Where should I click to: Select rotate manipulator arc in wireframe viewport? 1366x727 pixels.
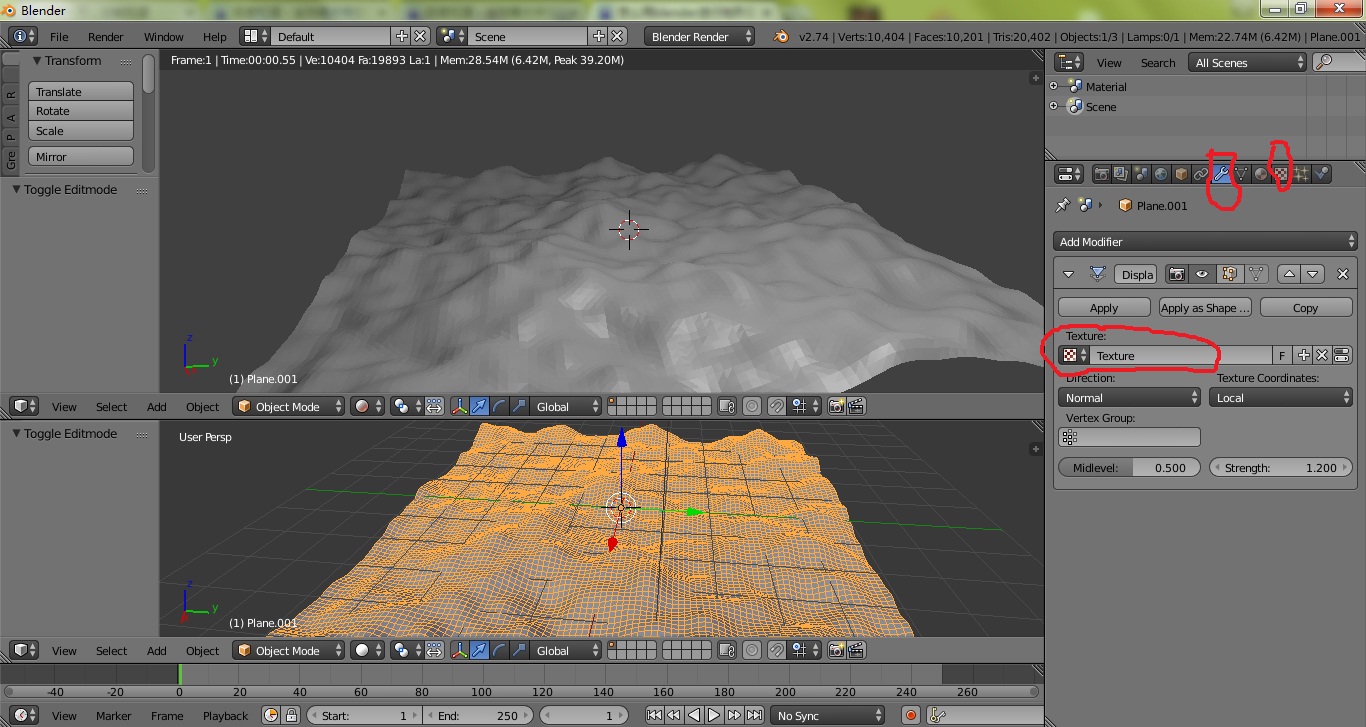(500, 651)
